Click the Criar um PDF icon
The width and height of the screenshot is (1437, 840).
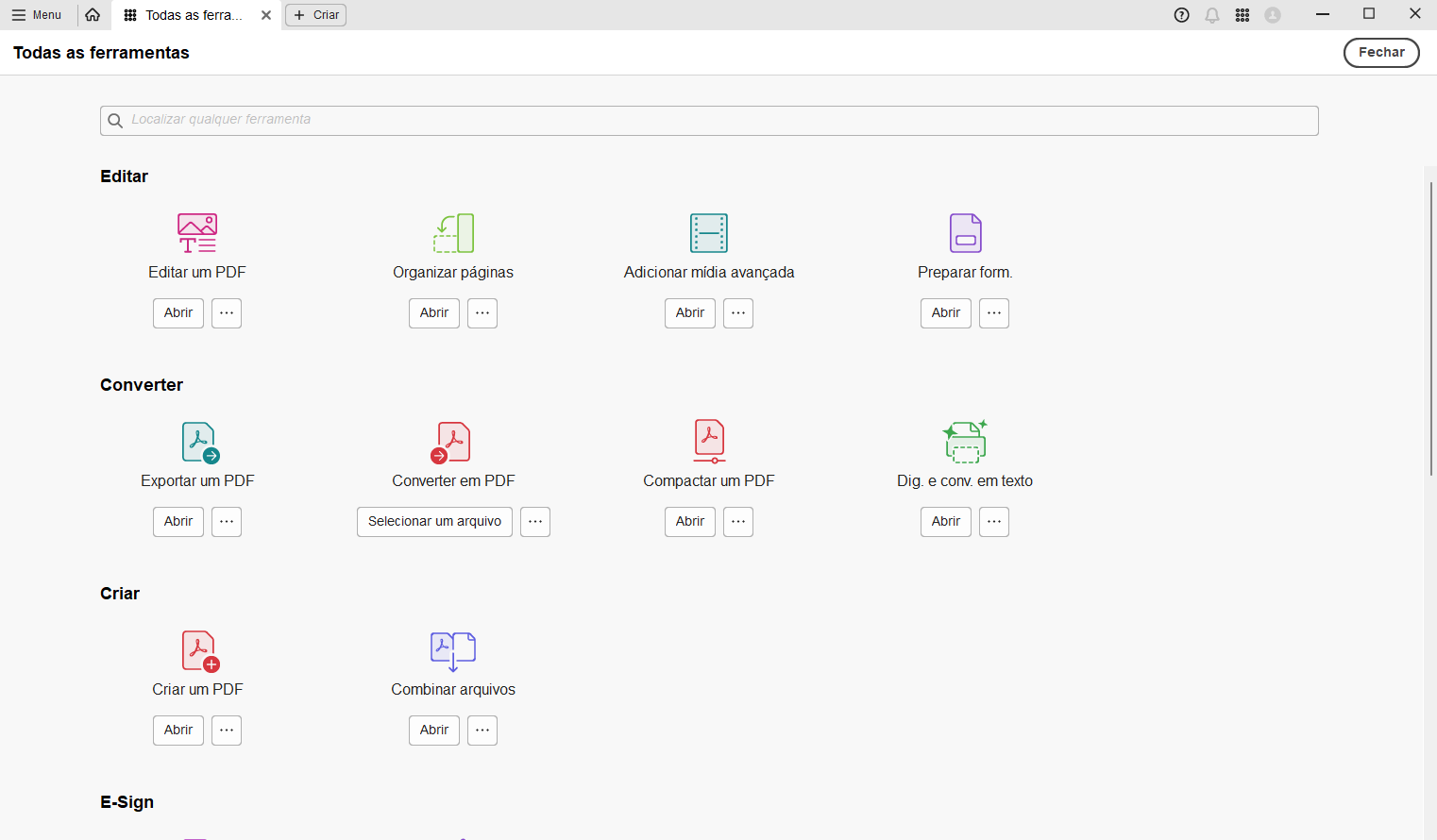200,651
